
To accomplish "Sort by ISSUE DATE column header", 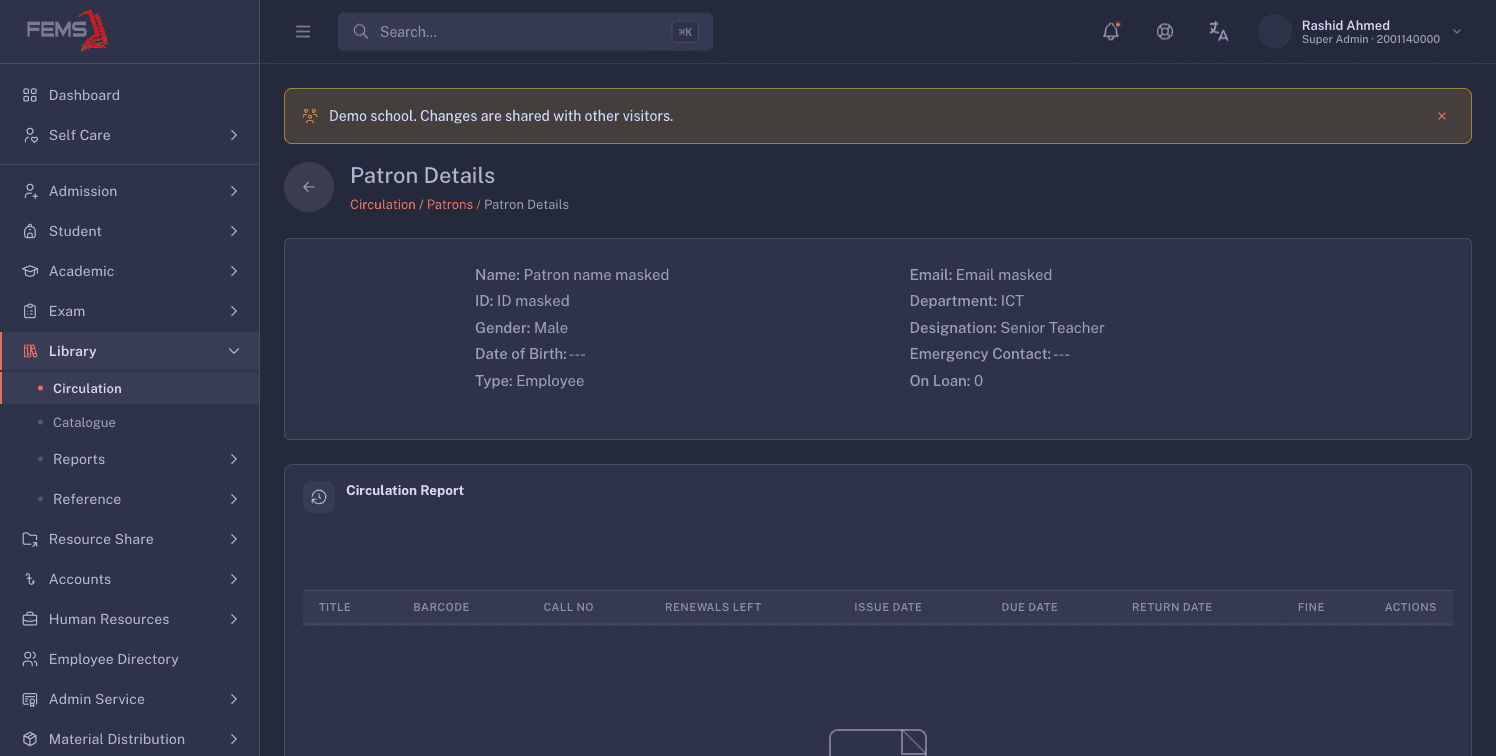I will [888, 607].
